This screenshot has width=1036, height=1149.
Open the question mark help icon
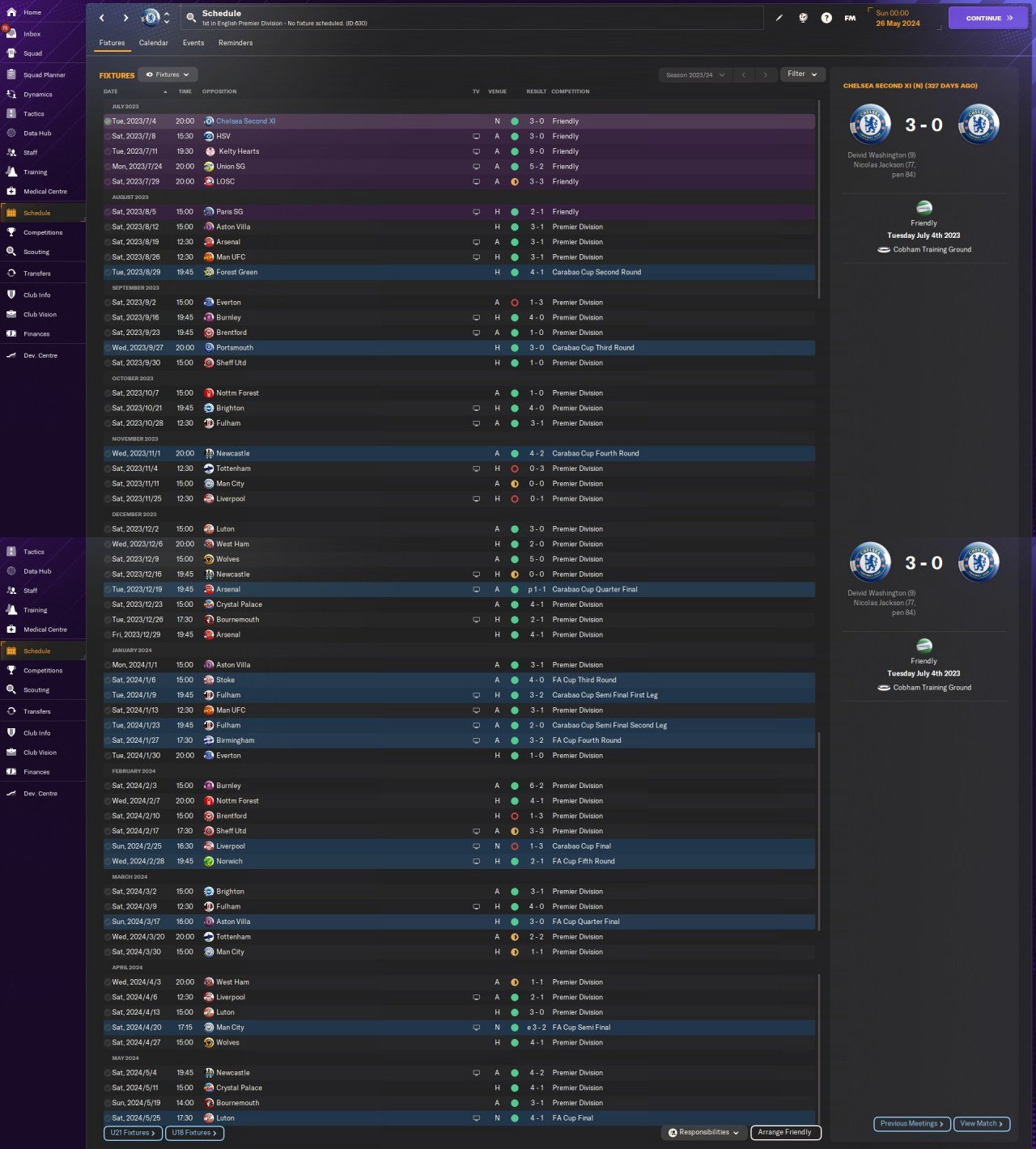tap(826, 18)
